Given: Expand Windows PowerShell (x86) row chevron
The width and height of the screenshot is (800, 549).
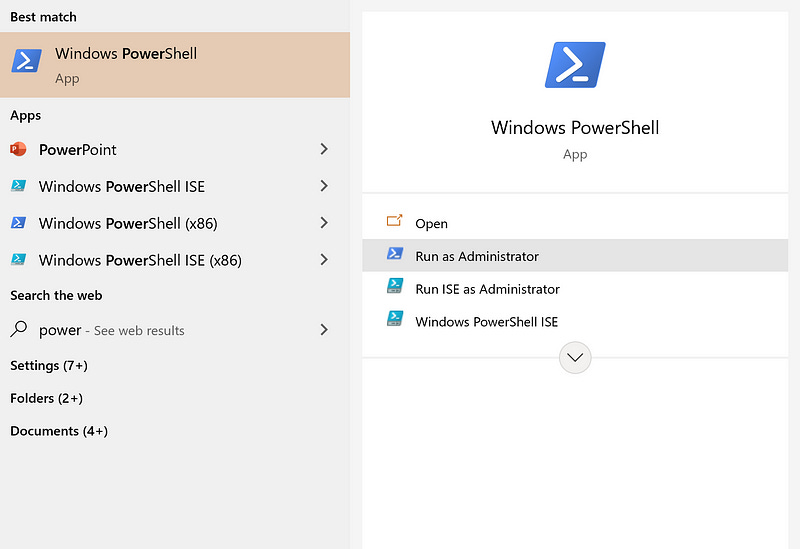Looking at the screenshot, I should click(324, 222).
